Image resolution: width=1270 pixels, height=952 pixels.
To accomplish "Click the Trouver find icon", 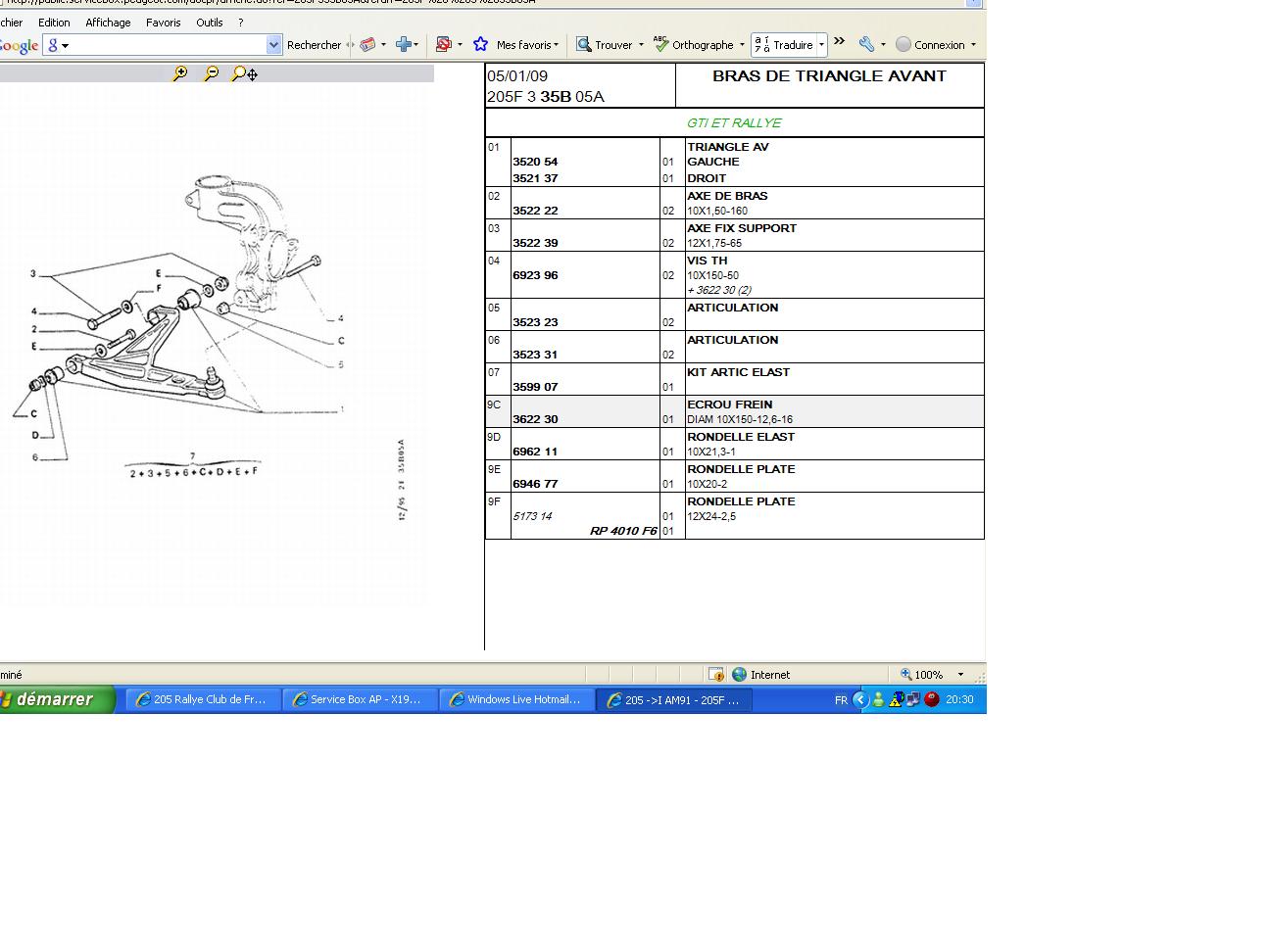I will [x=584, y=44].
